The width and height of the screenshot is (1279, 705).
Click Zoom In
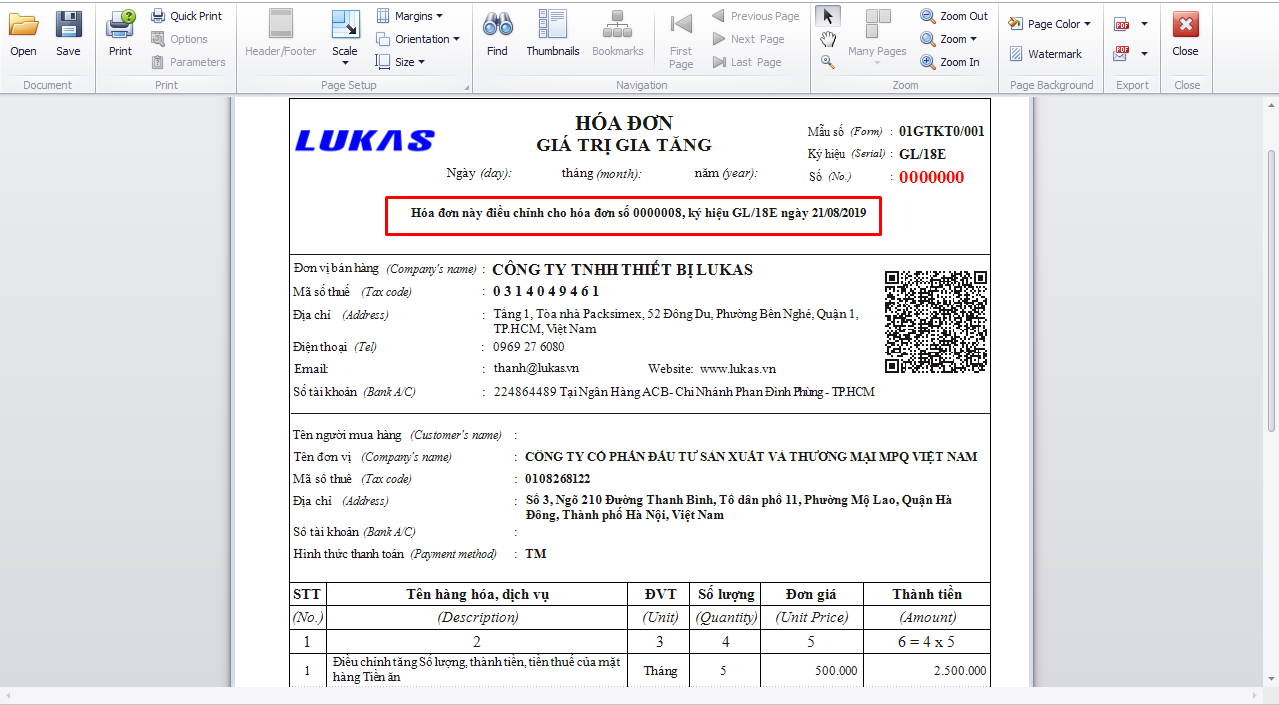point(951,62)
